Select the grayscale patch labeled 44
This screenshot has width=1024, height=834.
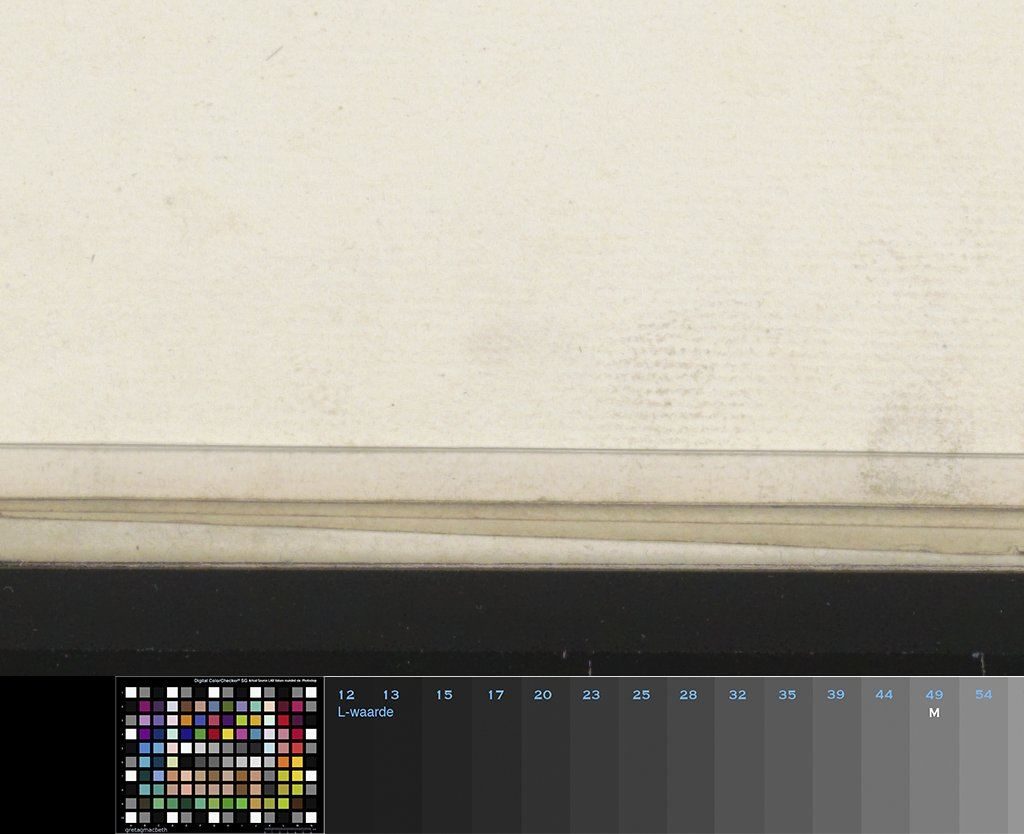(885, 760)
